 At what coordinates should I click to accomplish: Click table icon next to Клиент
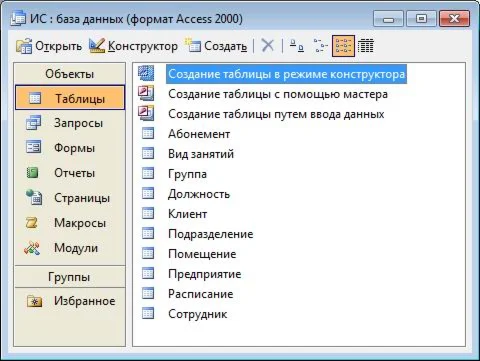[x=148, y=213]
